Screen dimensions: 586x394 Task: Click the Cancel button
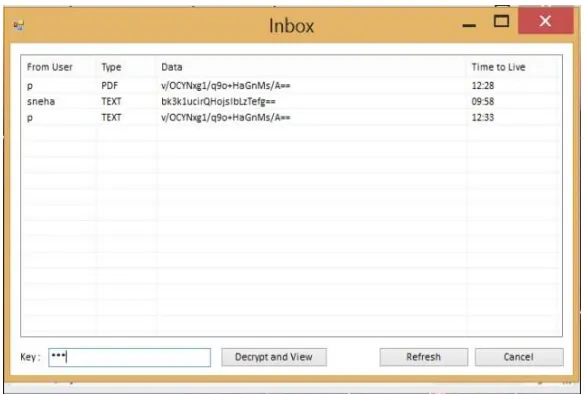(x=519, y=357)
